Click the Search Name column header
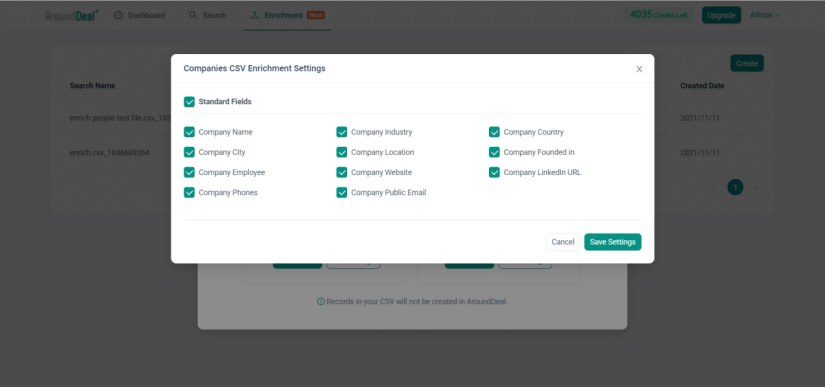The width and height of the screenshot is (825, 387). [93, 86]
